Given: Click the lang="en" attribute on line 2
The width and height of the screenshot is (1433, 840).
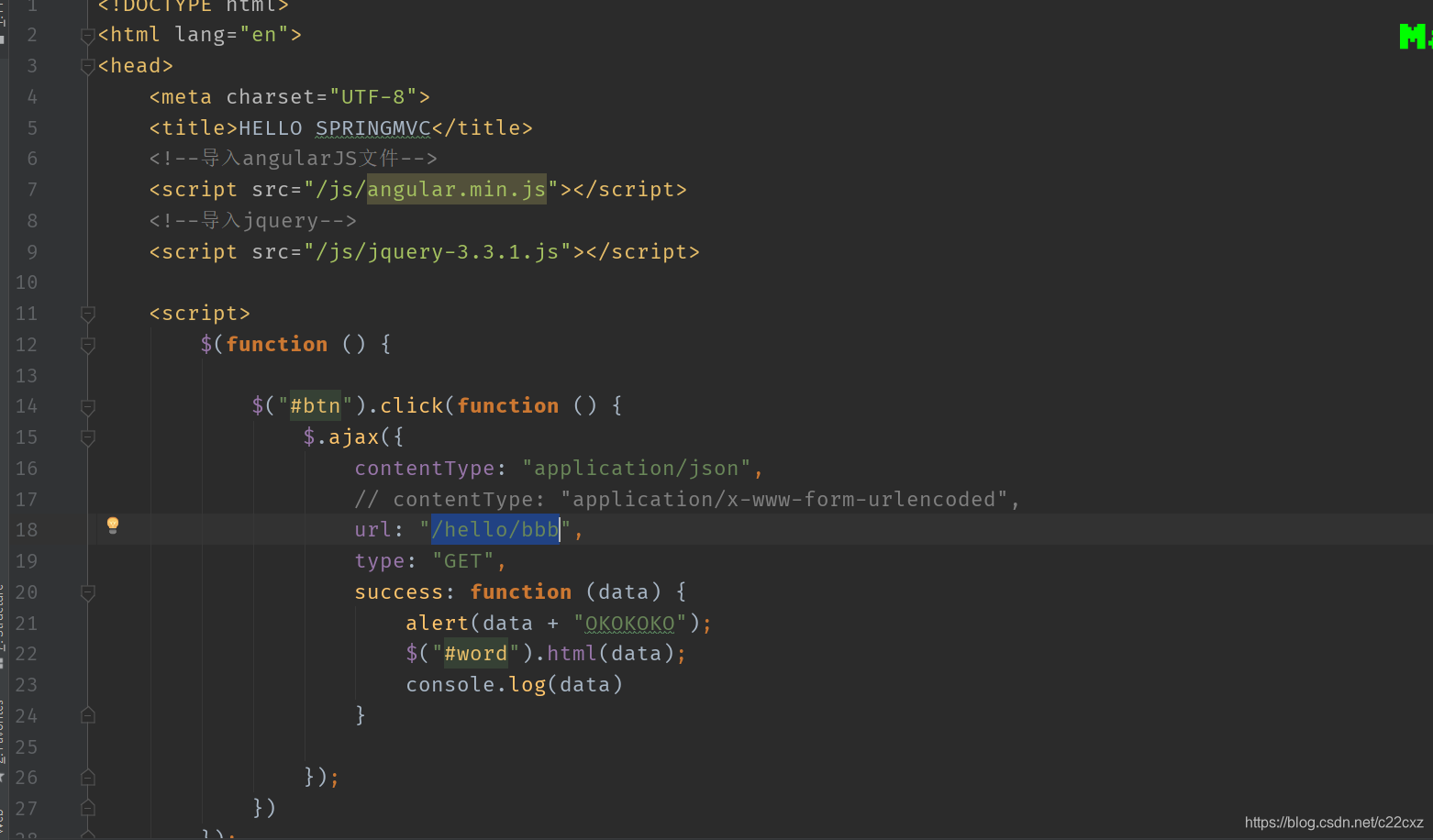Looking at the screenshot, I should pos(232,34).
